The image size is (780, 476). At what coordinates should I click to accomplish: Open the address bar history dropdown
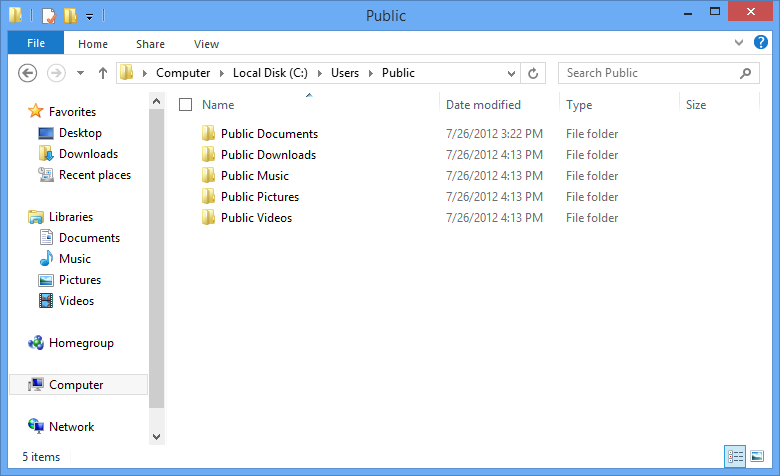pyautogui.click(x=511, y=74)
